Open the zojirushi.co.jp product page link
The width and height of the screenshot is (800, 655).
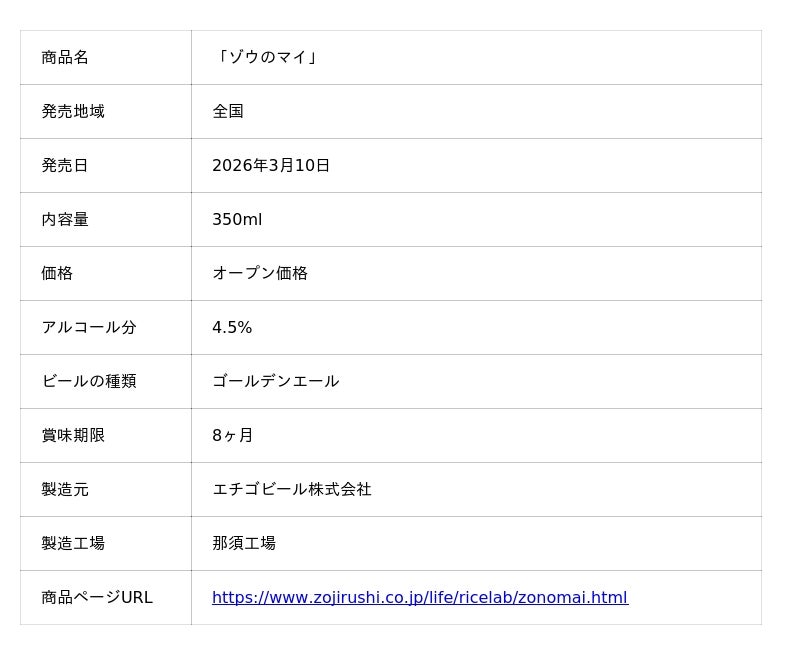(x=419, y=597)
